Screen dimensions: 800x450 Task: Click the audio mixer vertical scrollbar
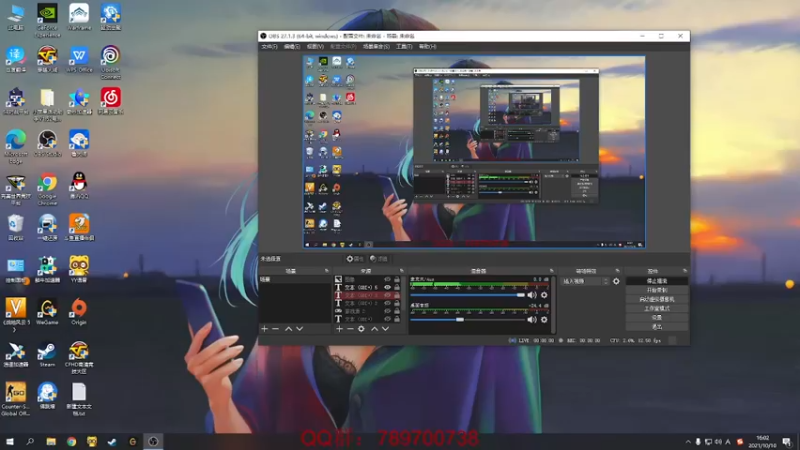coord(554,304)
